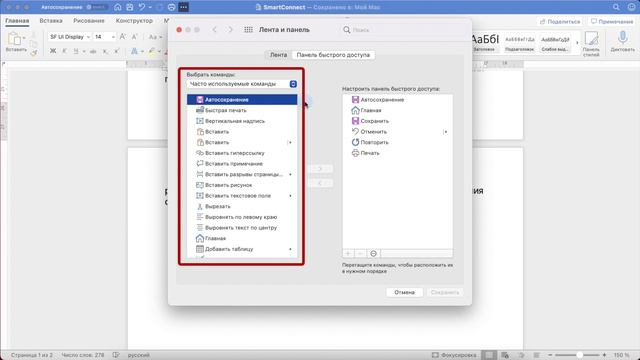Screen dimensions: 640x360
Task: Click the forward arrow in Лента и панель dialog
Action: pos(230,30)
